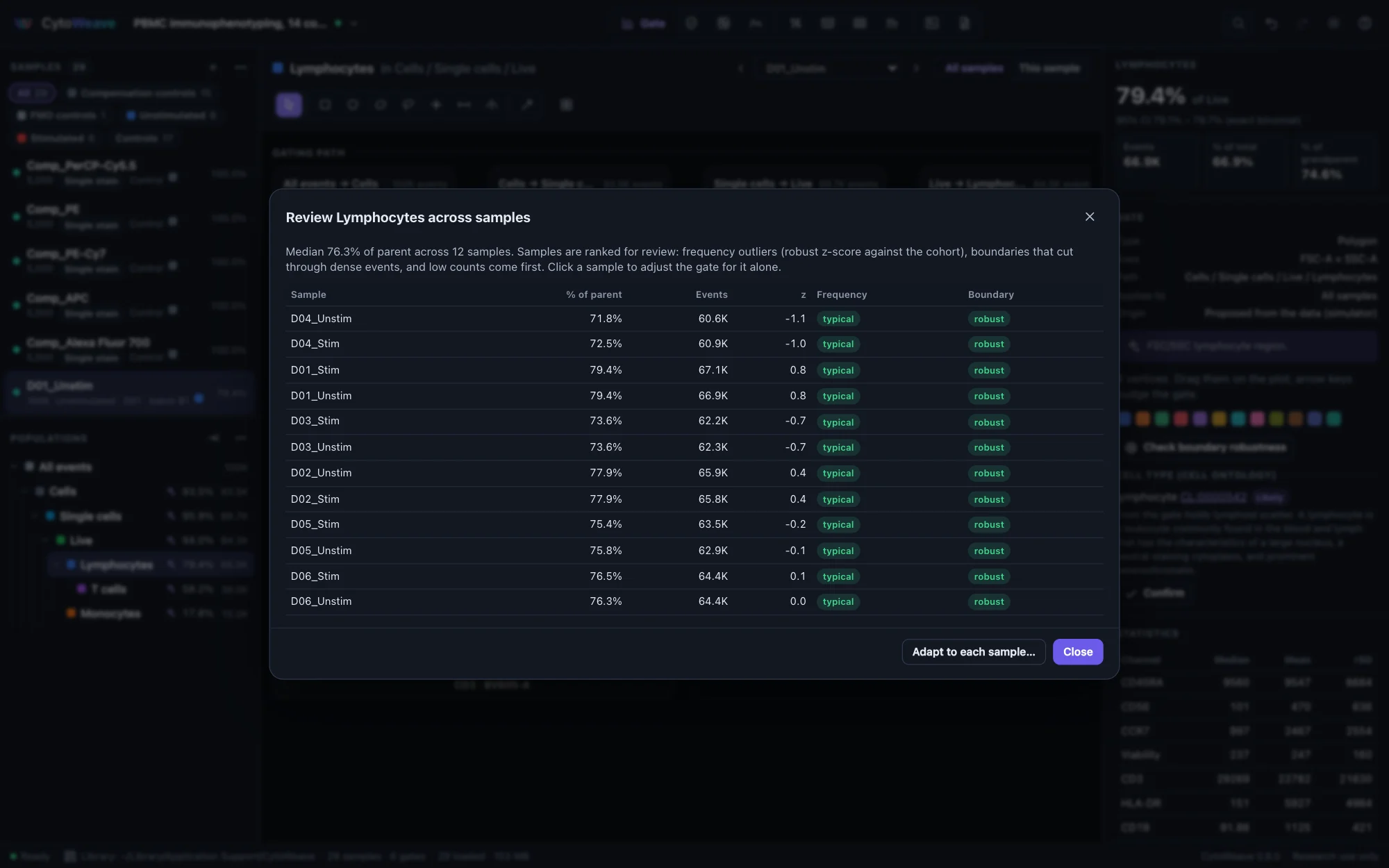1389x868 pixels.
Task: Click the 71.8% value for D04_Unstim
Action: coord(606,319)
